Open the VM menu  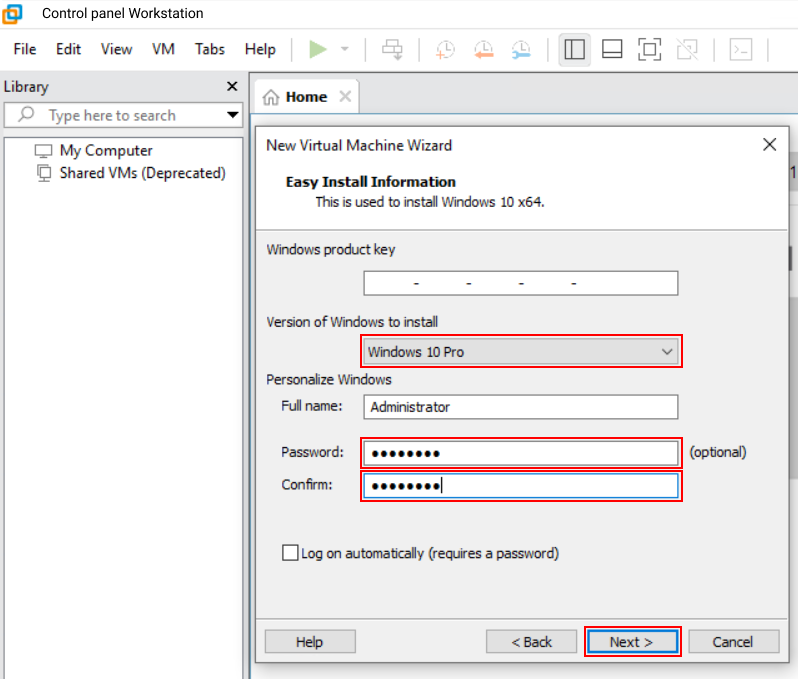[163, 49]
